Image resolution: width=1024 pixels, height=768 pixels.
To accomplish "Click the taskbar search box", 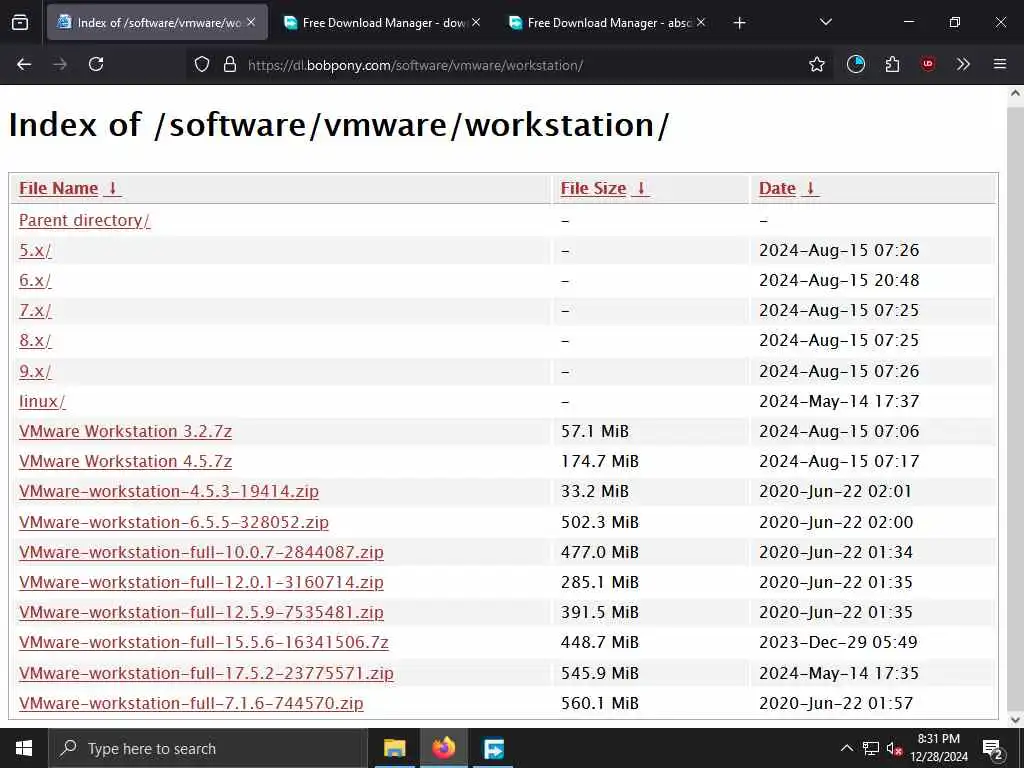I will [208, 748].
